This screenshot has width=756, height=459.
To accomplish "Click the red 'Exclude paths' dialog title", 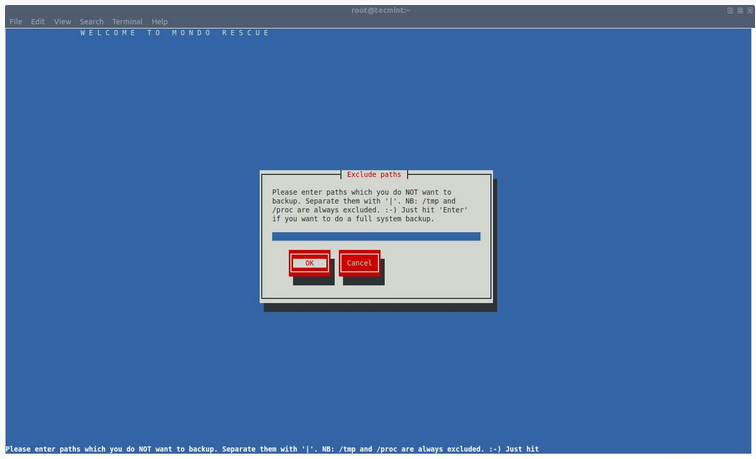I will click(x=374, y=174).
